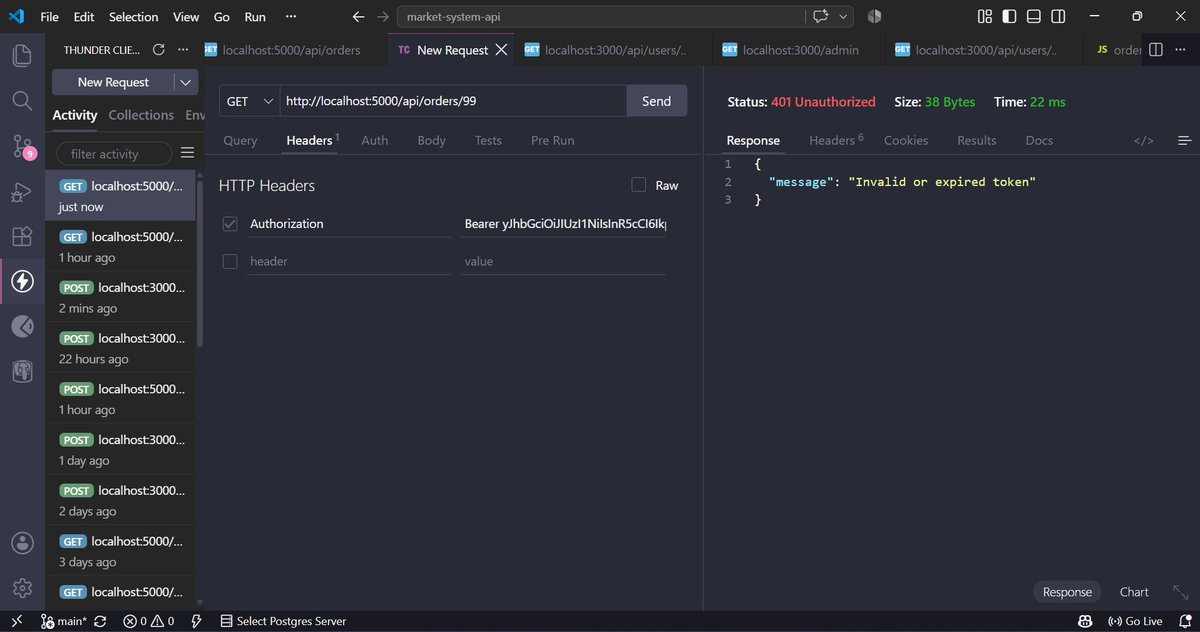Switch to the Query tab
This screenshot has width=1200, height=632.
coord(240,140)
